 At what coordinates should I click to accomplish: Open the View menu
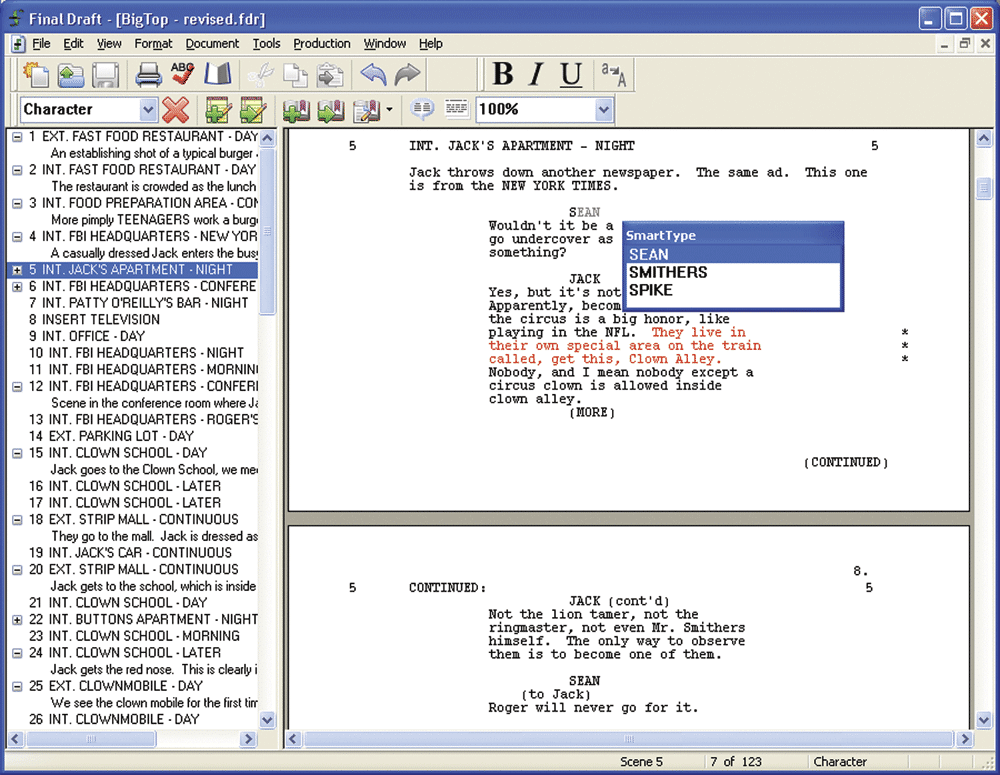[x=109, y=43]
